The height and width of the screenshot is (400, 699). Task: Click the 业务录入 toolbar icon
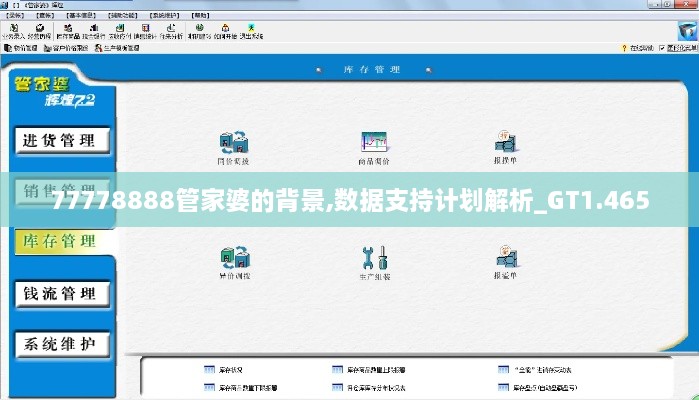tap(13, 31)
